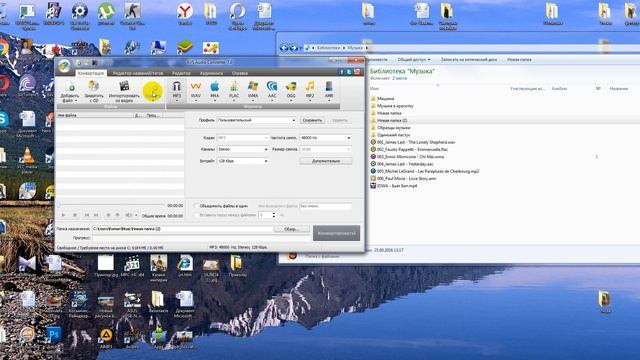Image resolution: width=640 pixels, height=360 pixels.
Task: Open the tag/title editor tab
Action: click(x=138, y=73)
